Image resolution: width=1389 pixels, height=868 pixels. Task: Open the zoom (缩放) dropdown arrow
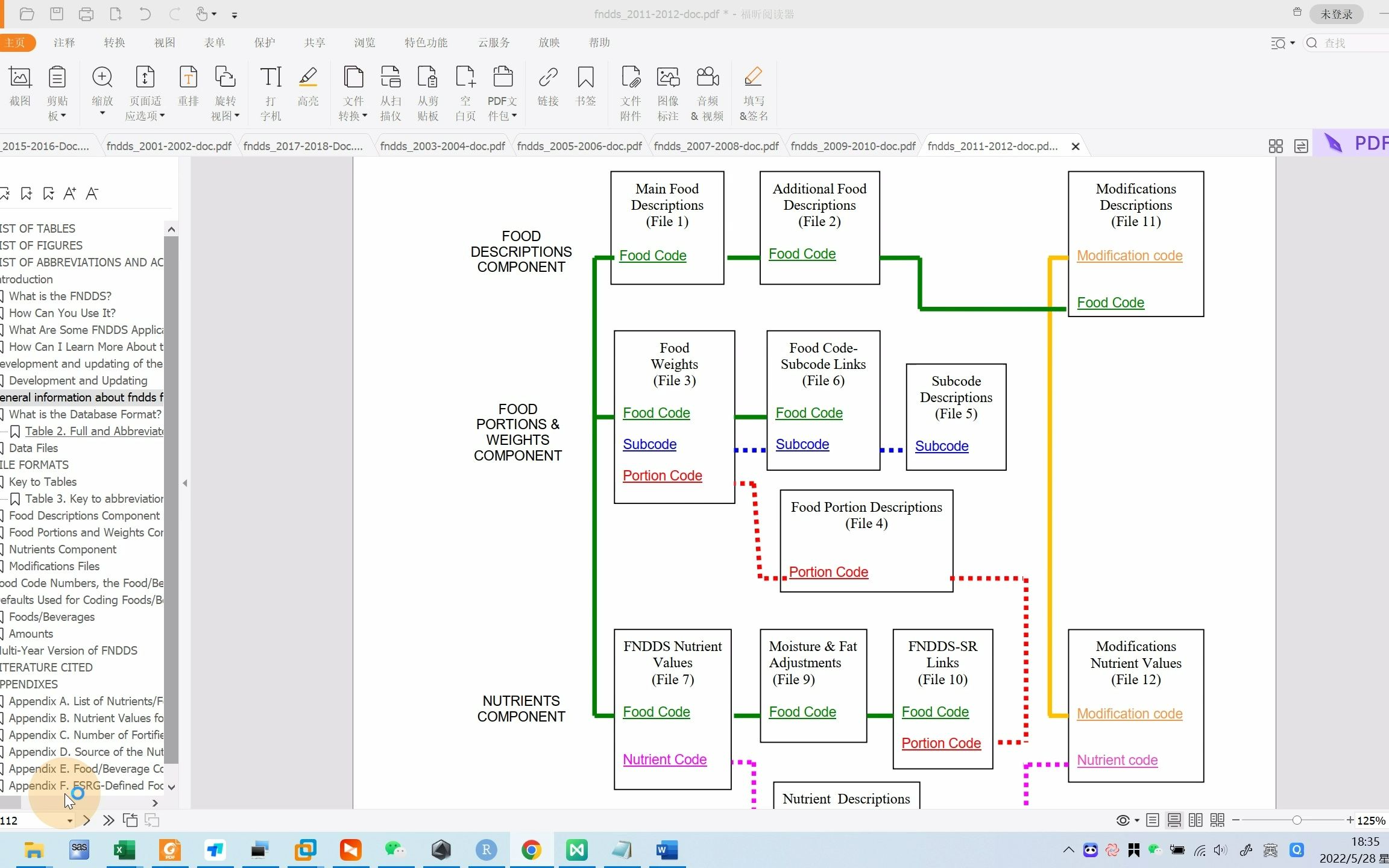coord(102,114)
